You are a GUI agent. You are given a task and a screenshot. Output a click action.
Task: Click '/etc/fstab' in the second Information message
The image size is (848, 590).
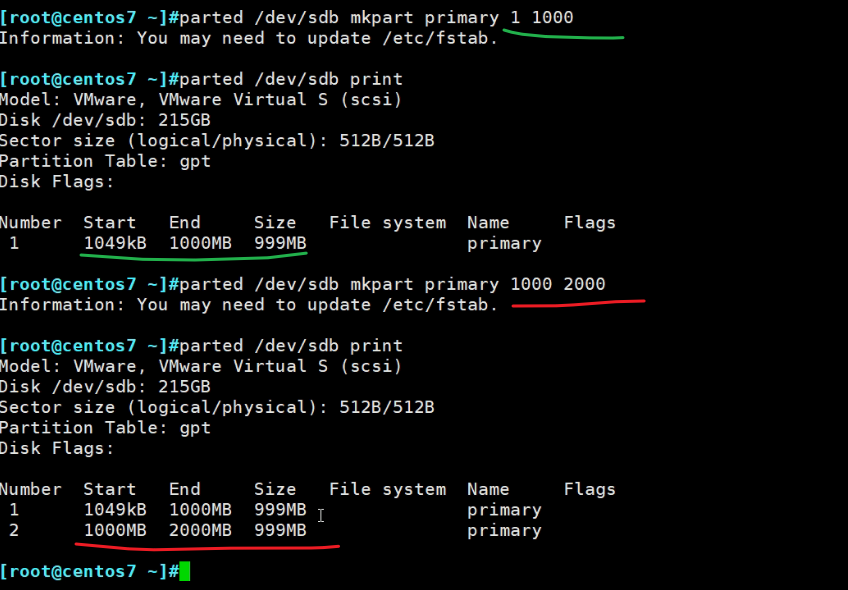[x=440, y=304]
